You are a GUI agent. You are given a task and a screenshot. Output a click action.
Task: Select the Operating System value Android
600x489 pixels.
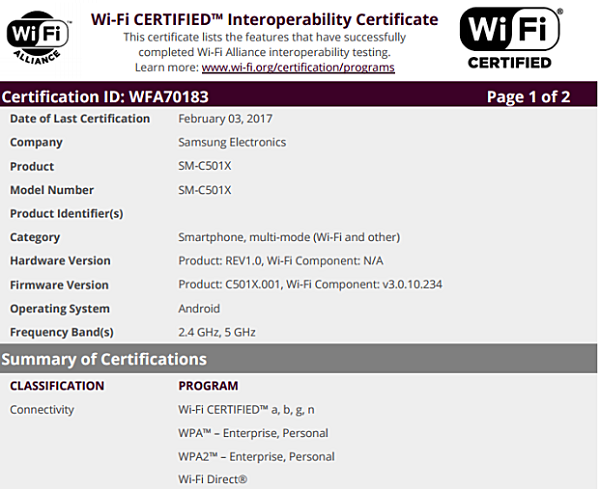199,308
